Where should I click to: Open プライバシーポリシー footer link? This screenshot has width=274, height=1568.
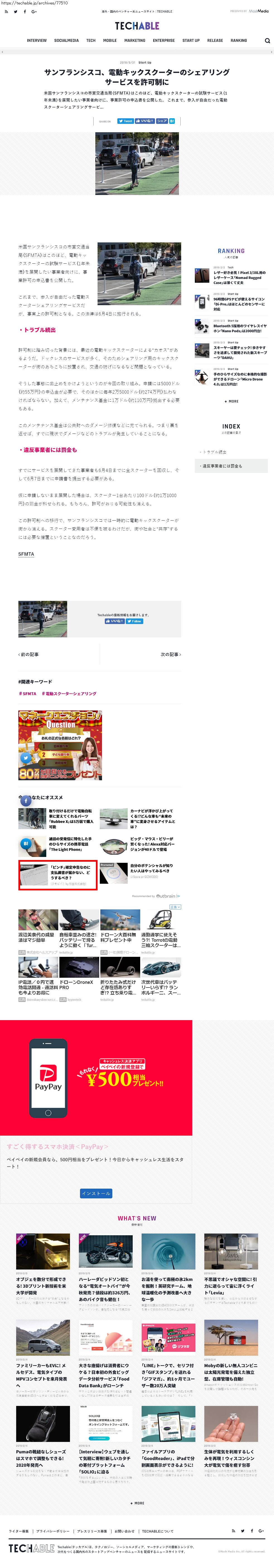click(52, 1531)
